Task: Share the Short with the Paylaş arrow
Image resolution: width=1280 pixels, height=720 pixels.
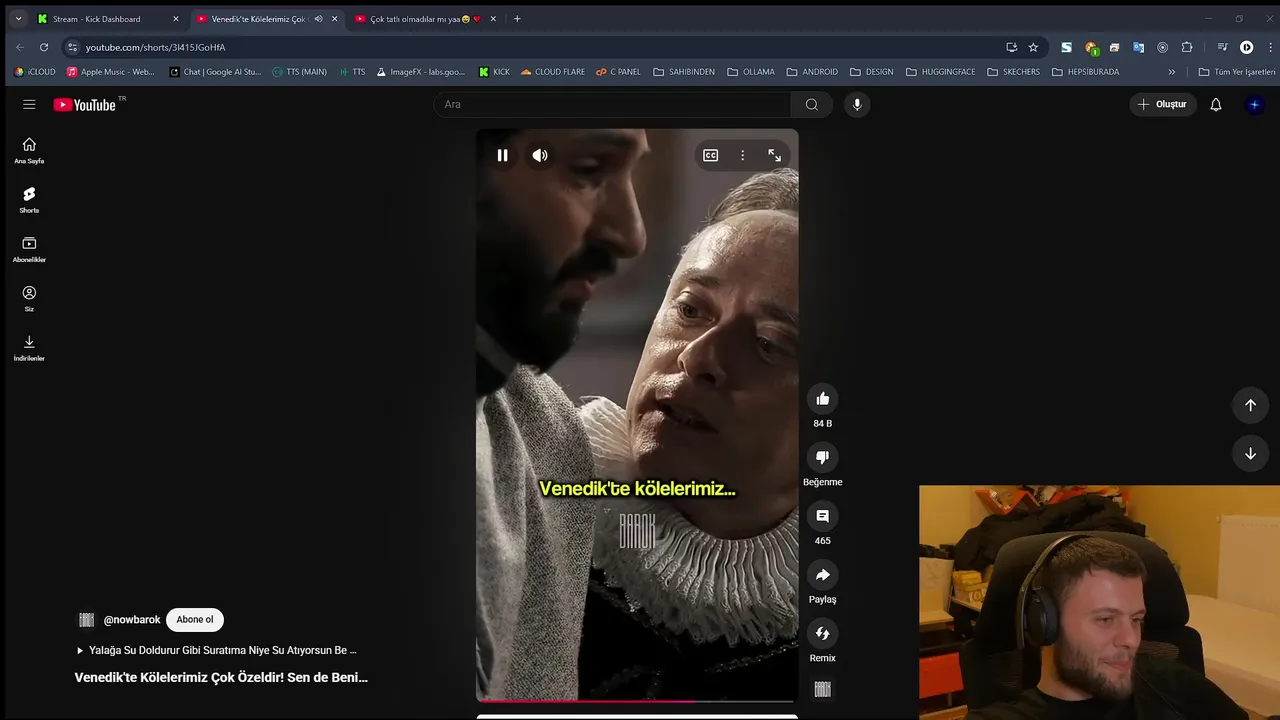Action: coord(822,575)
